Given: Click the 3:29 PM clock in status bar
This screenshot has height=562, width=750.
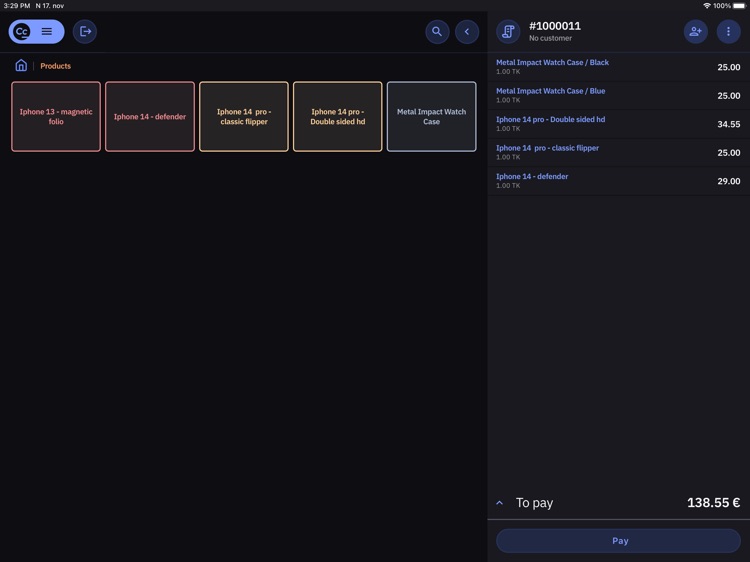Looking at the screenshot, I should [17, 6].
